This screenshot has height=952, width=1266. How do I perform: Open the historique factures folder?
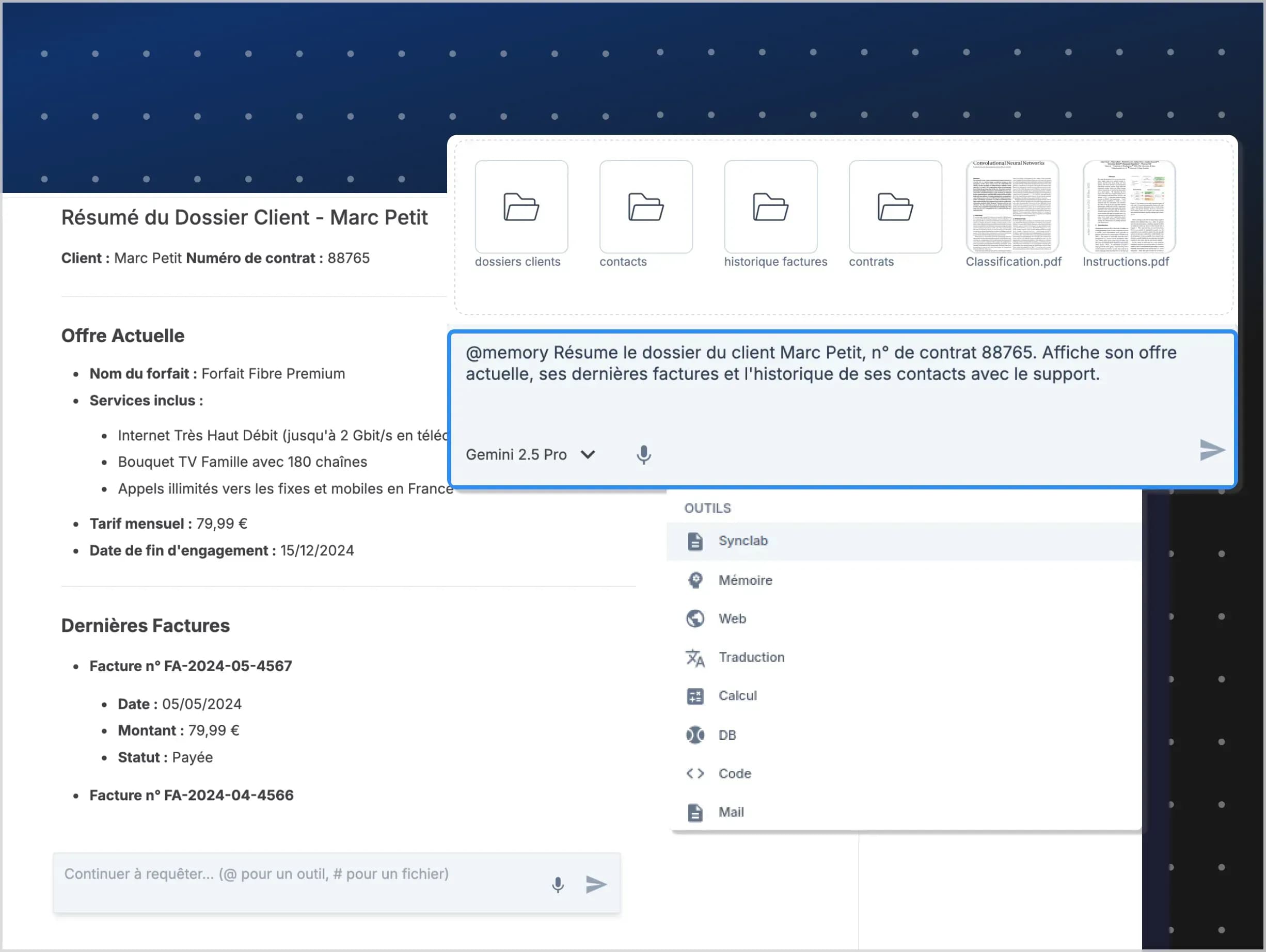click(x=770, y=207)
